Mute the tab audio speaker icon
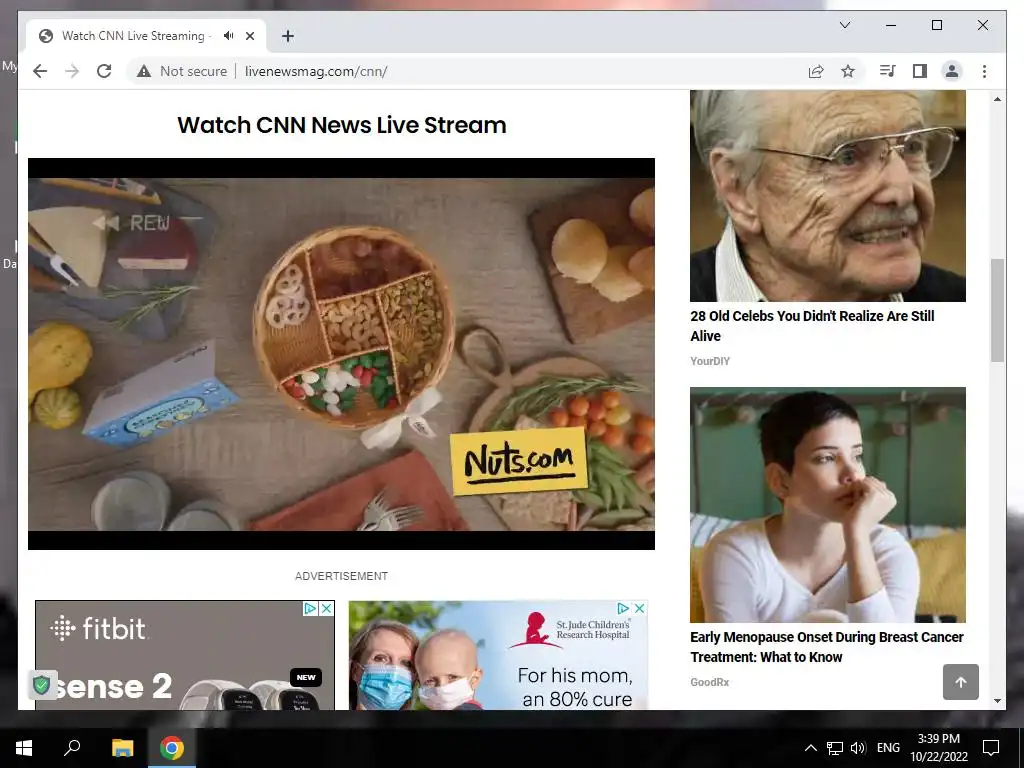This screenshot has width=1024, height=768. pyautogui.click(x=229, y=36)
